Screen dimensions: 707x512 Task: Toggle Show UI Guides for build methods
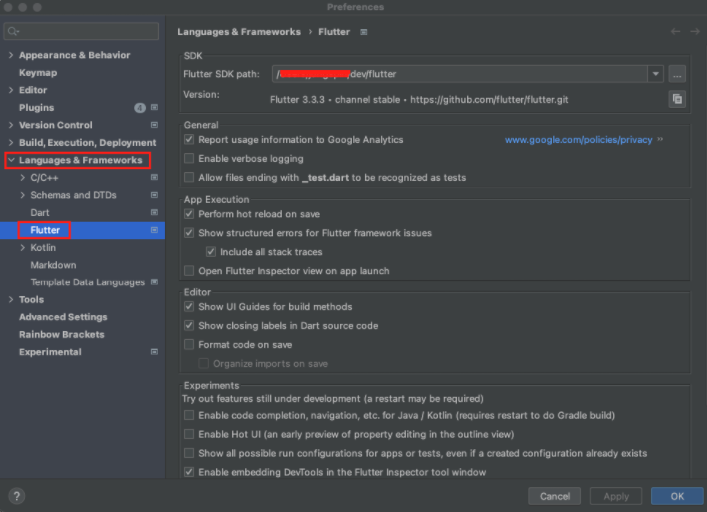189,307
